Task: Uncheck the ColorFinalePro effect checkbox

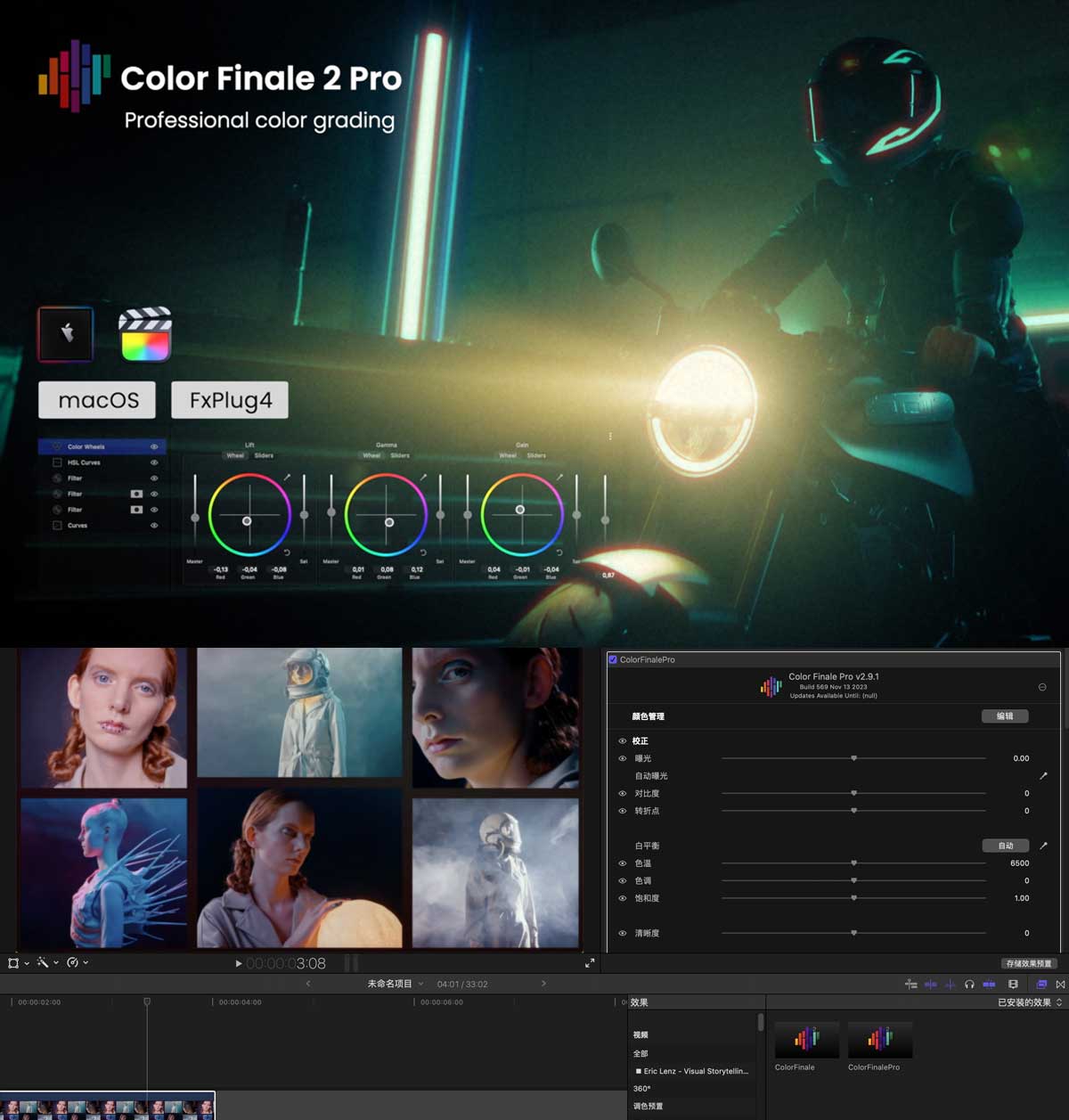Action: click(x=613, y=659)
